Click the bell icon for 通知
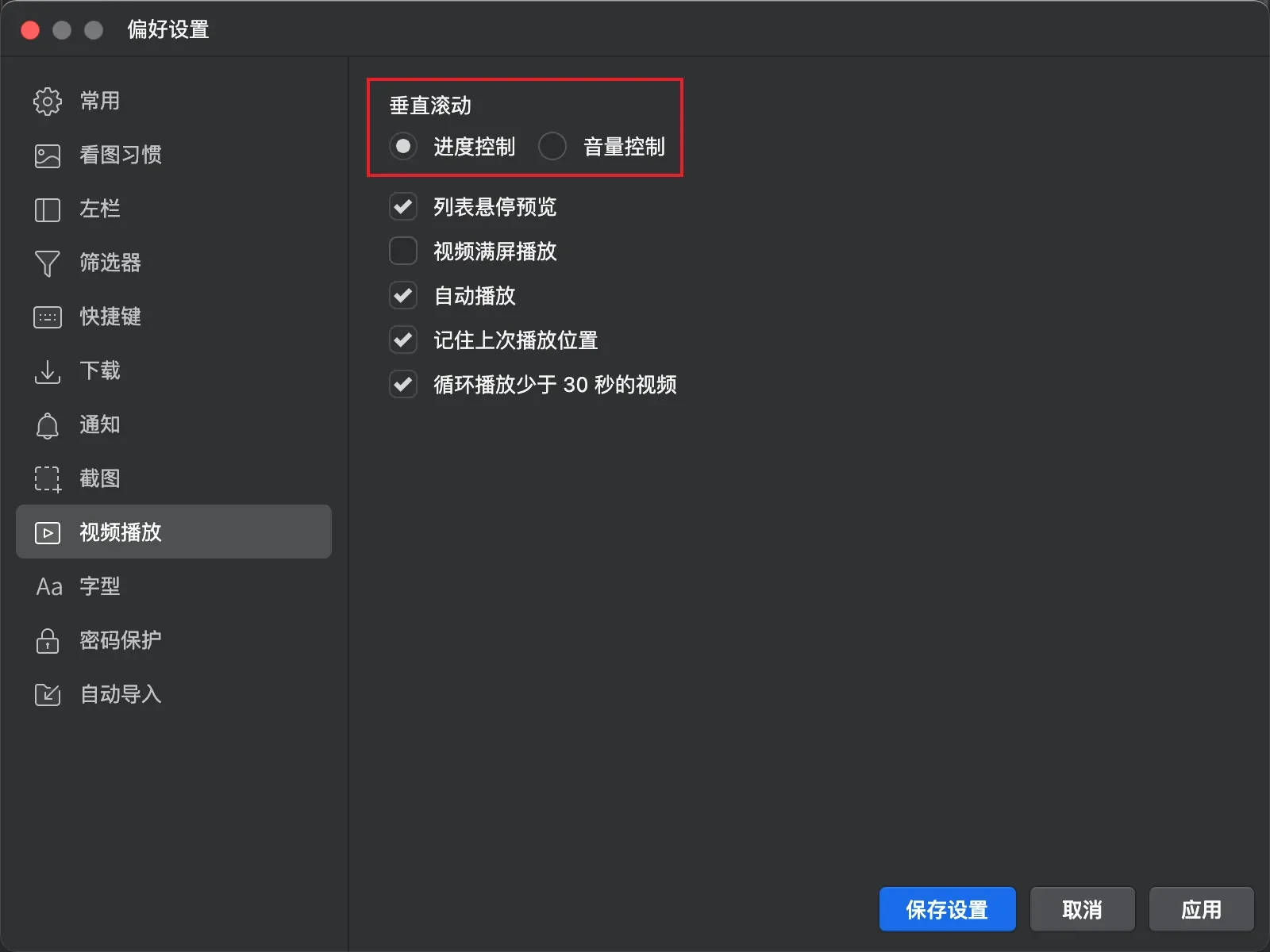The height and width of the screenshot is (952, 1270). point(48,425)
